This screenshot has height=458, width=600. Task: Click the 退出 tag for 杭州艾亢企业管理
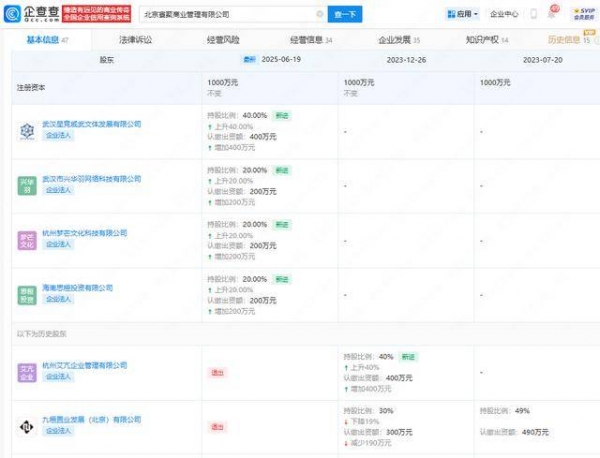216,371
